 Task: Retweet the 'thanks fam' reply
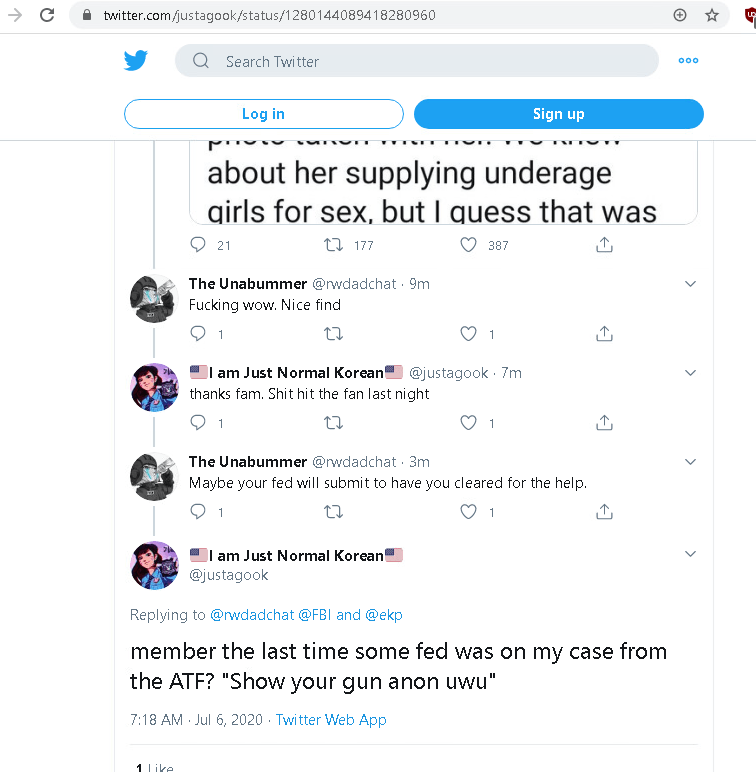coord(335,423)
